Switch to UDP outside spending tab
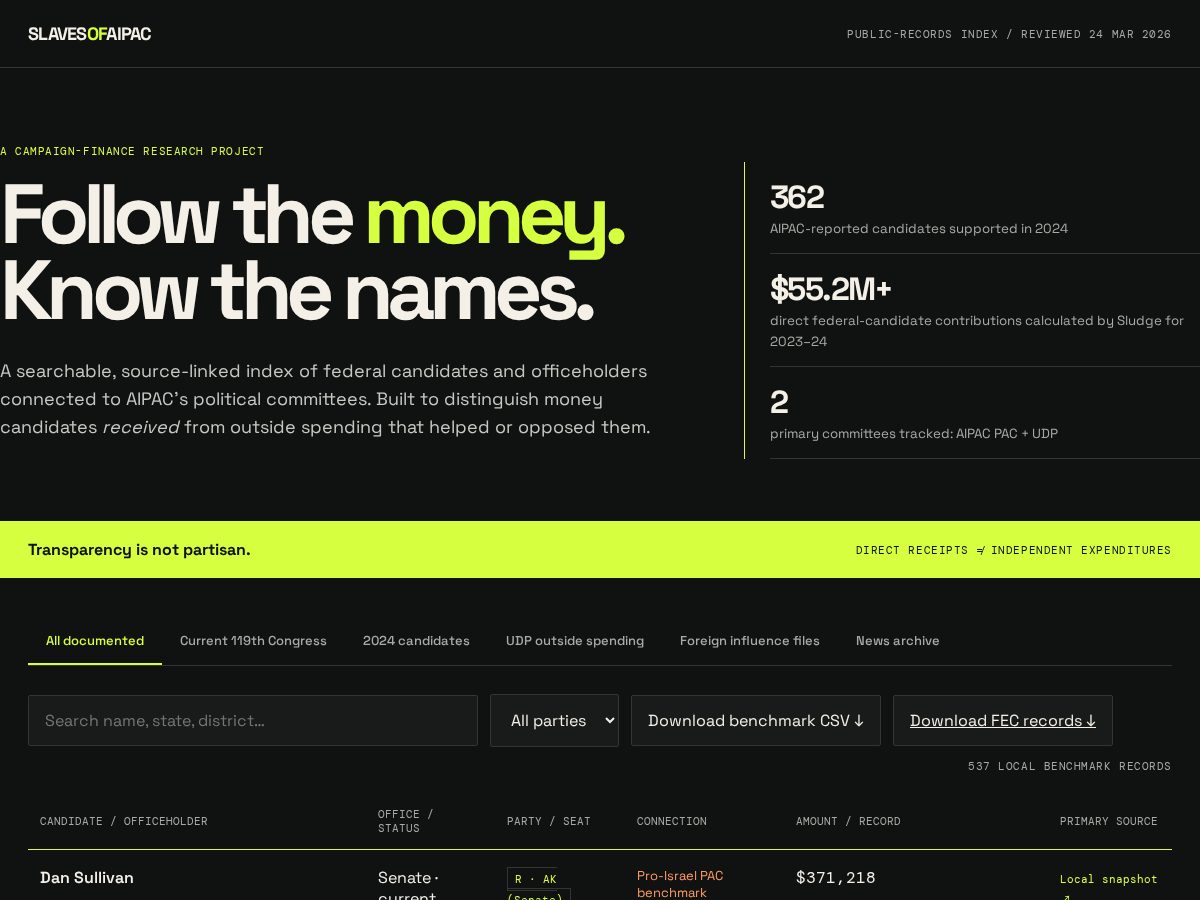The width and height of the screenshot is (1200, 900). tap(575, 641)
